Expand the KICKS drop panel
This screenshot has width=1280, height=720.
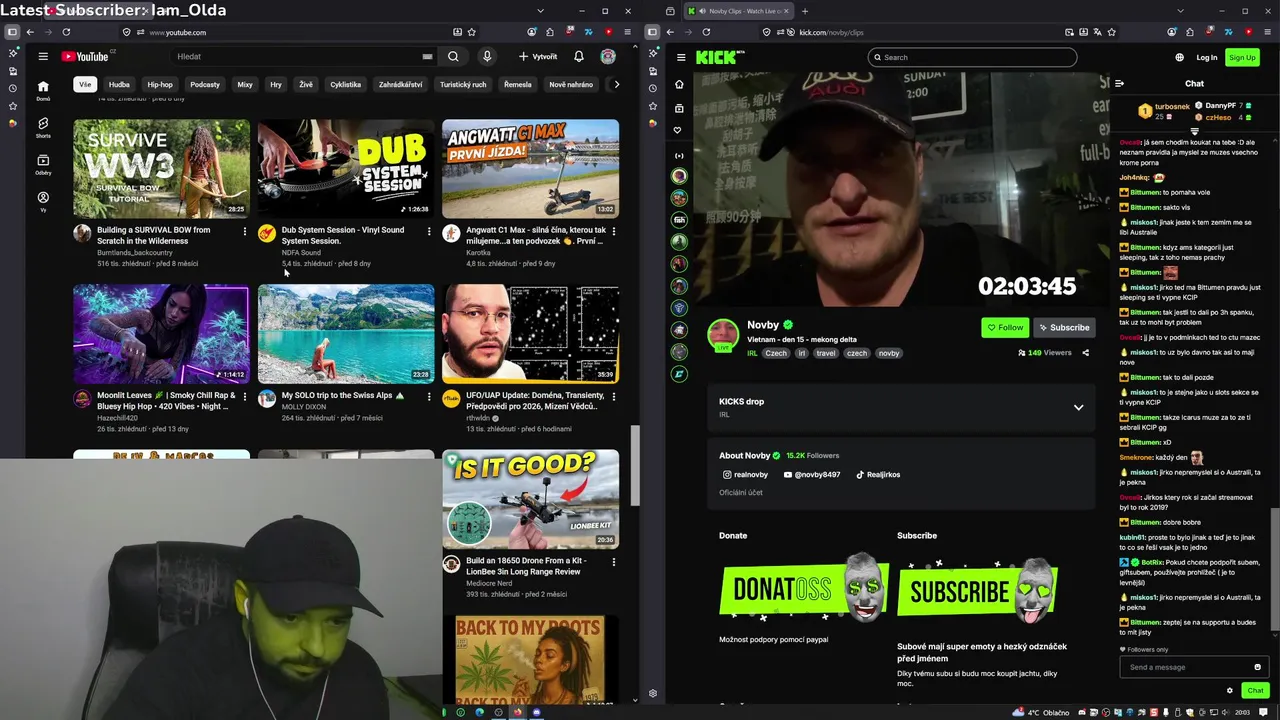pyautogui.click(x=1078, y=407)
